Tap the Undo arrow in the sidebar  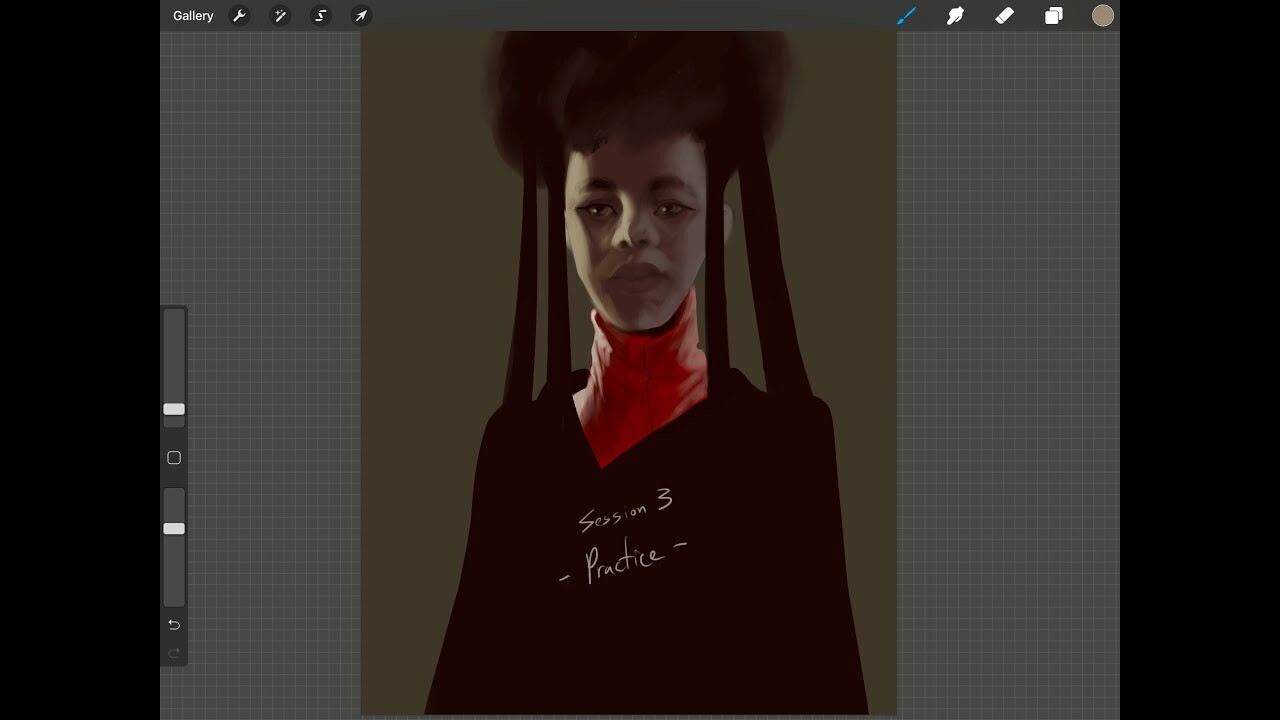coord(174,624)
